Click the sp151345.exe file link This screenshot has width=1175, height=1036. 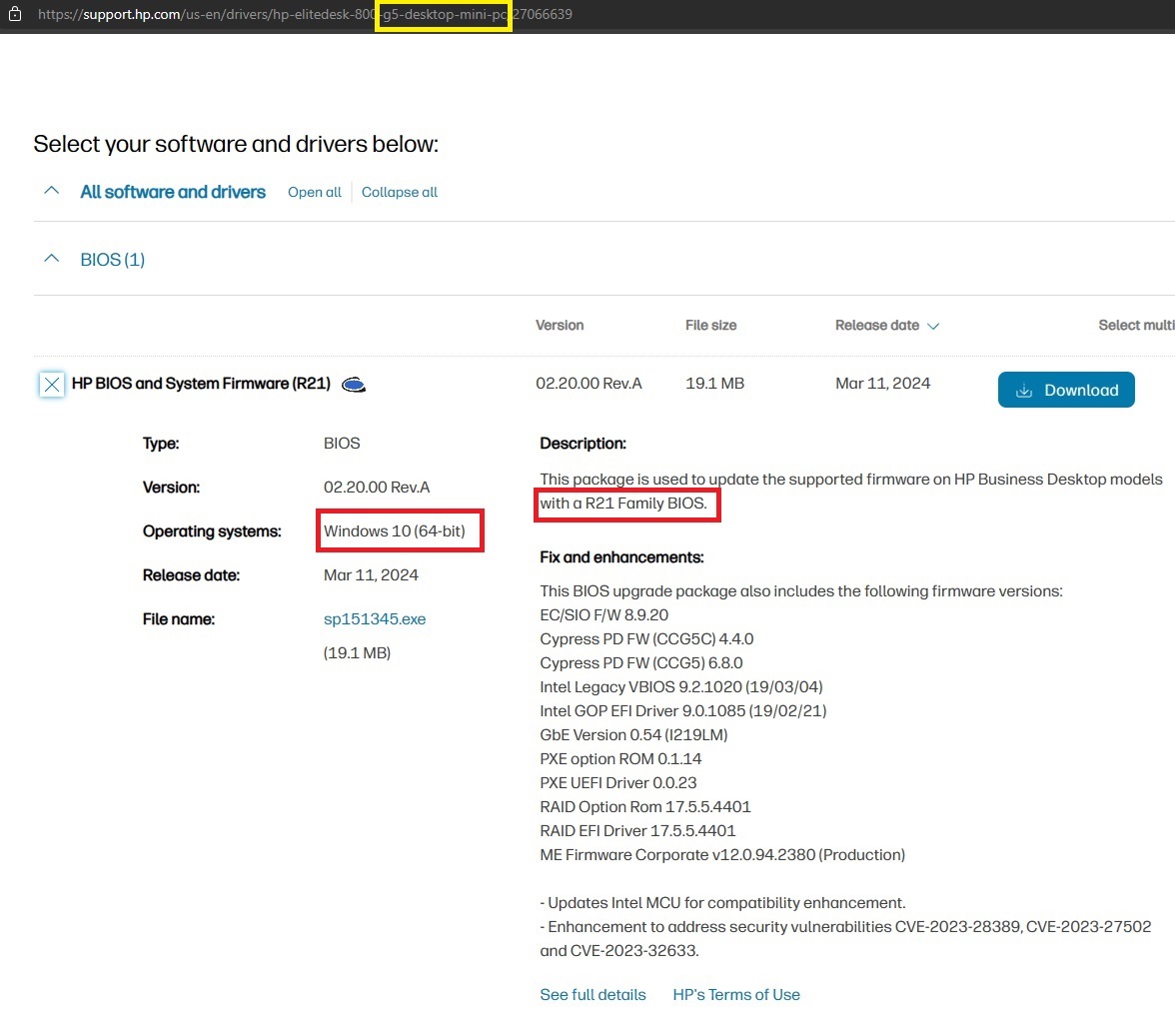click(x=375, y=618)
